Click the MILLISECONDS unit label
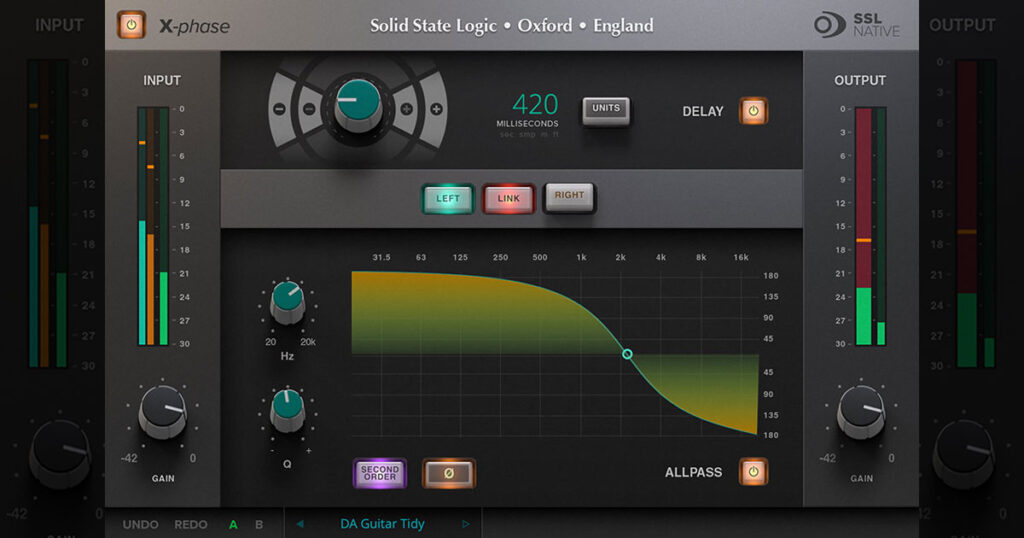 [x=527, y=123]
